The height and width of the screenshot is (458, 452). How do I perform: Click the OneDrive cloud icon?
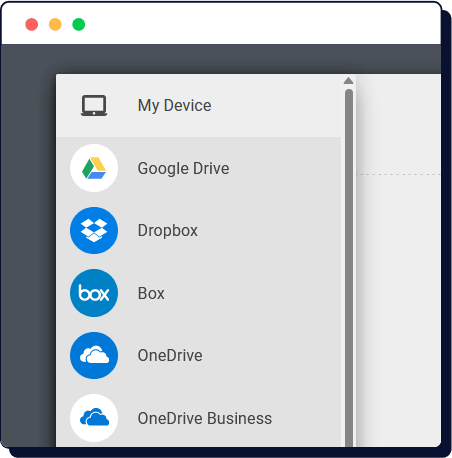tap(94, 355)
